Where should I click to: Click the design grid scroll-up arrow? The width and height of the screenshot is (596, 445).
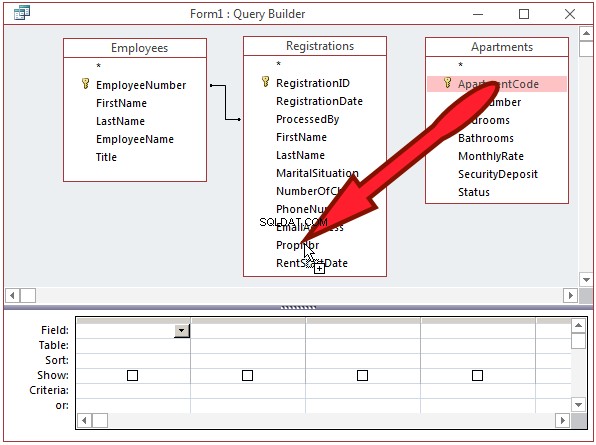578,325
